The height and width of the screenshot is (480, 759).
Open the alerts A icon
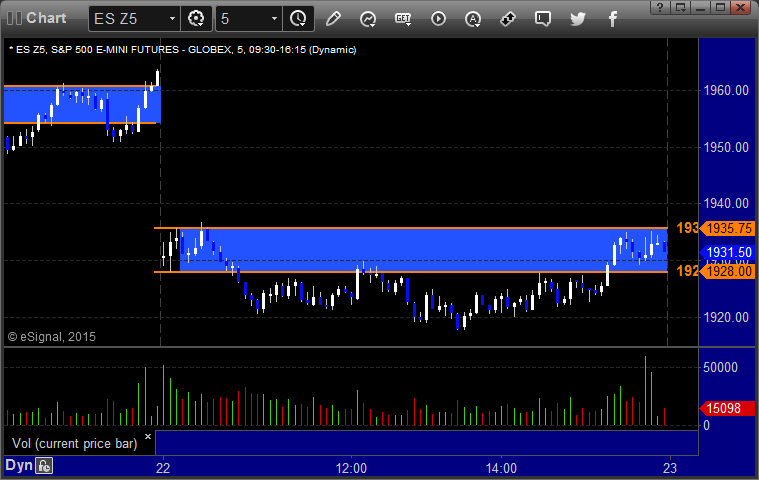point(472,19)
